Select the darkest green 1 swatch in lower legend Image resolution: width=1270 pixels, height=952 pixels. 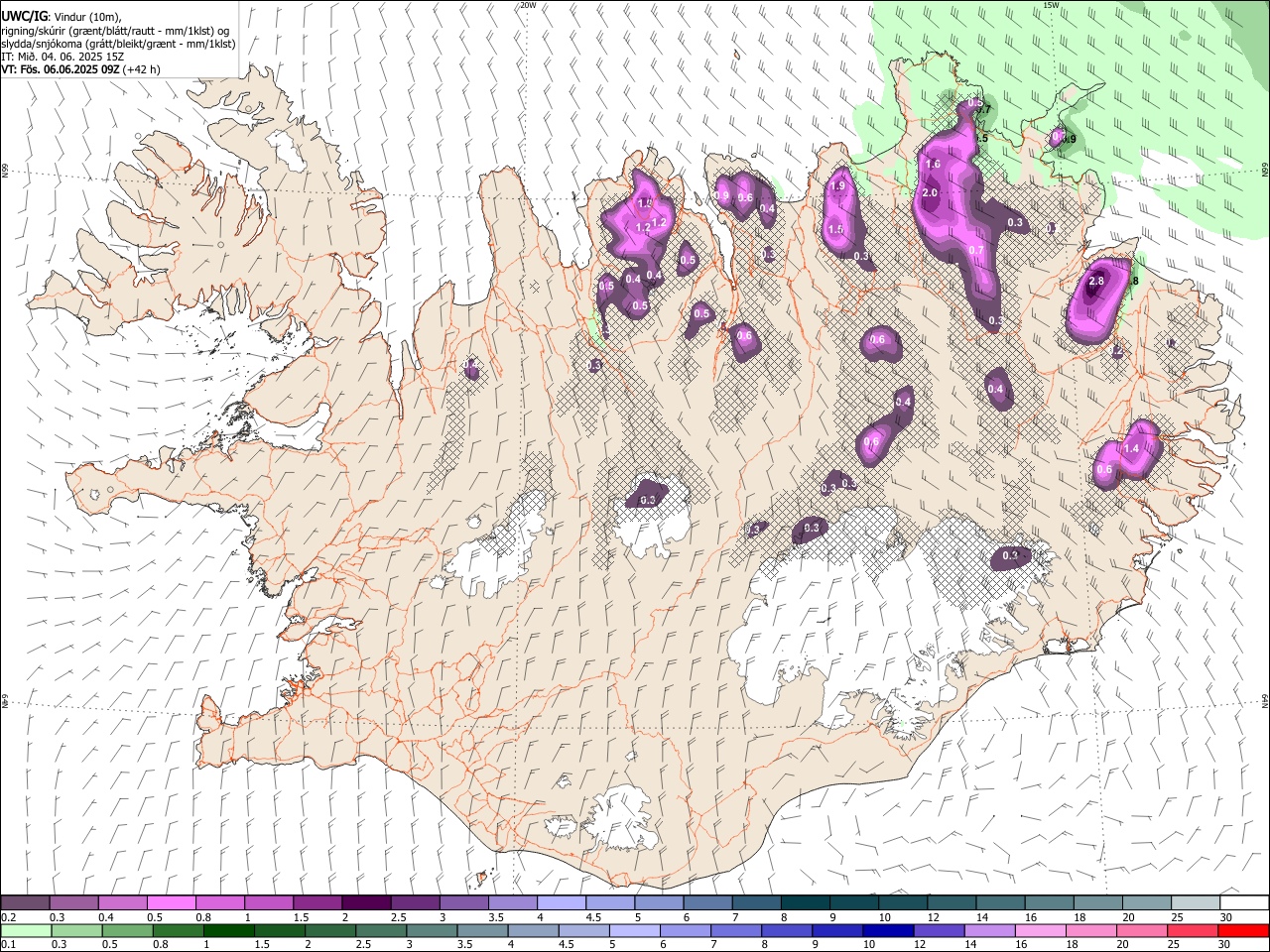229,930
